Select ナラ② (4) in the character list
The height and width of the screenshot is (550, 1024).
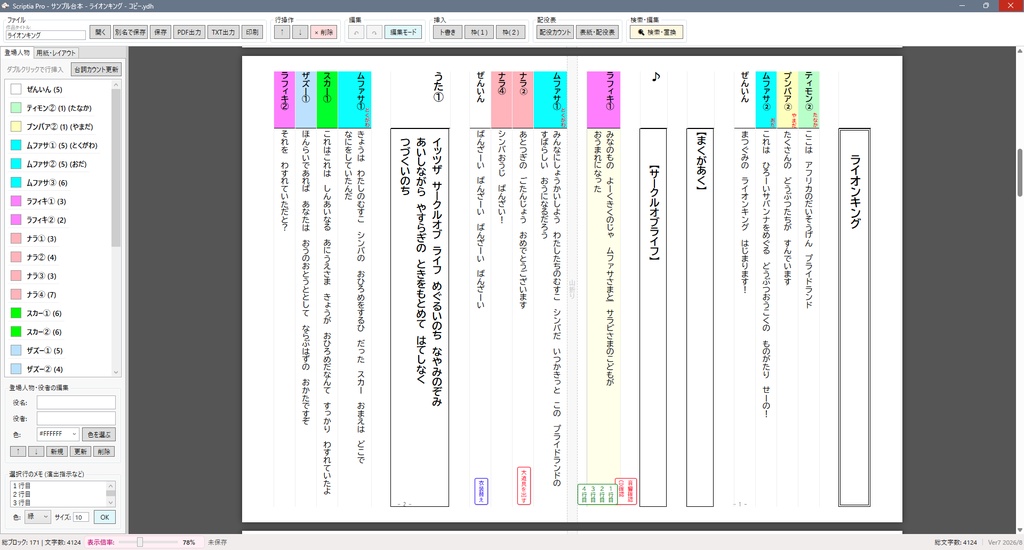[x=59, y=257]
